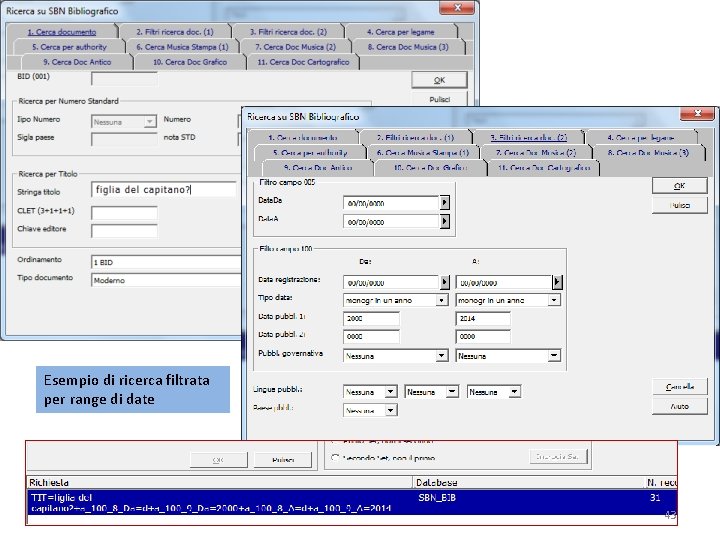The image size is (720, 540).
Task: Click OK button in back search window
Action: [x=439, y=80]
